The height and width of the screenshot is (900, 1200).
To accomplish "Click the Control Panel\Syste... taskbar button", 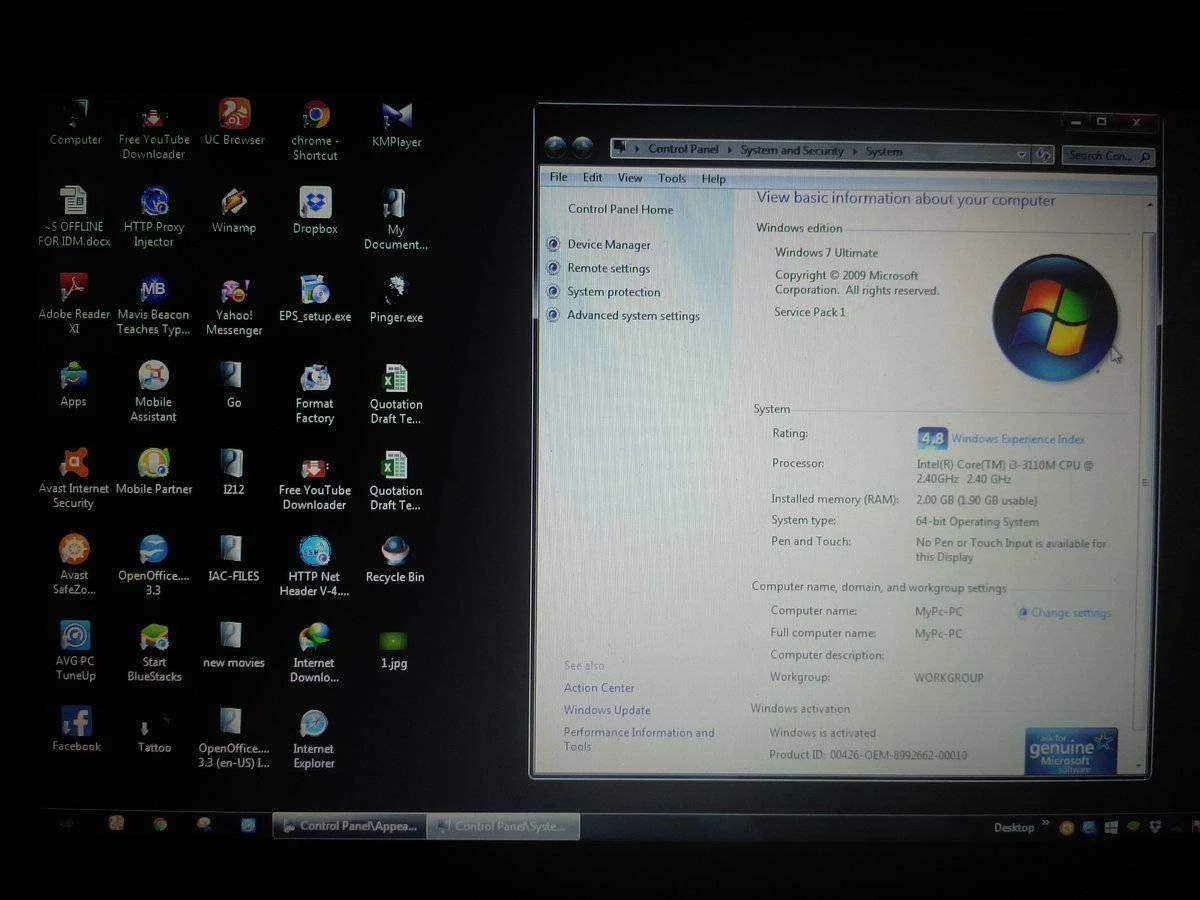I will point(504,827).
